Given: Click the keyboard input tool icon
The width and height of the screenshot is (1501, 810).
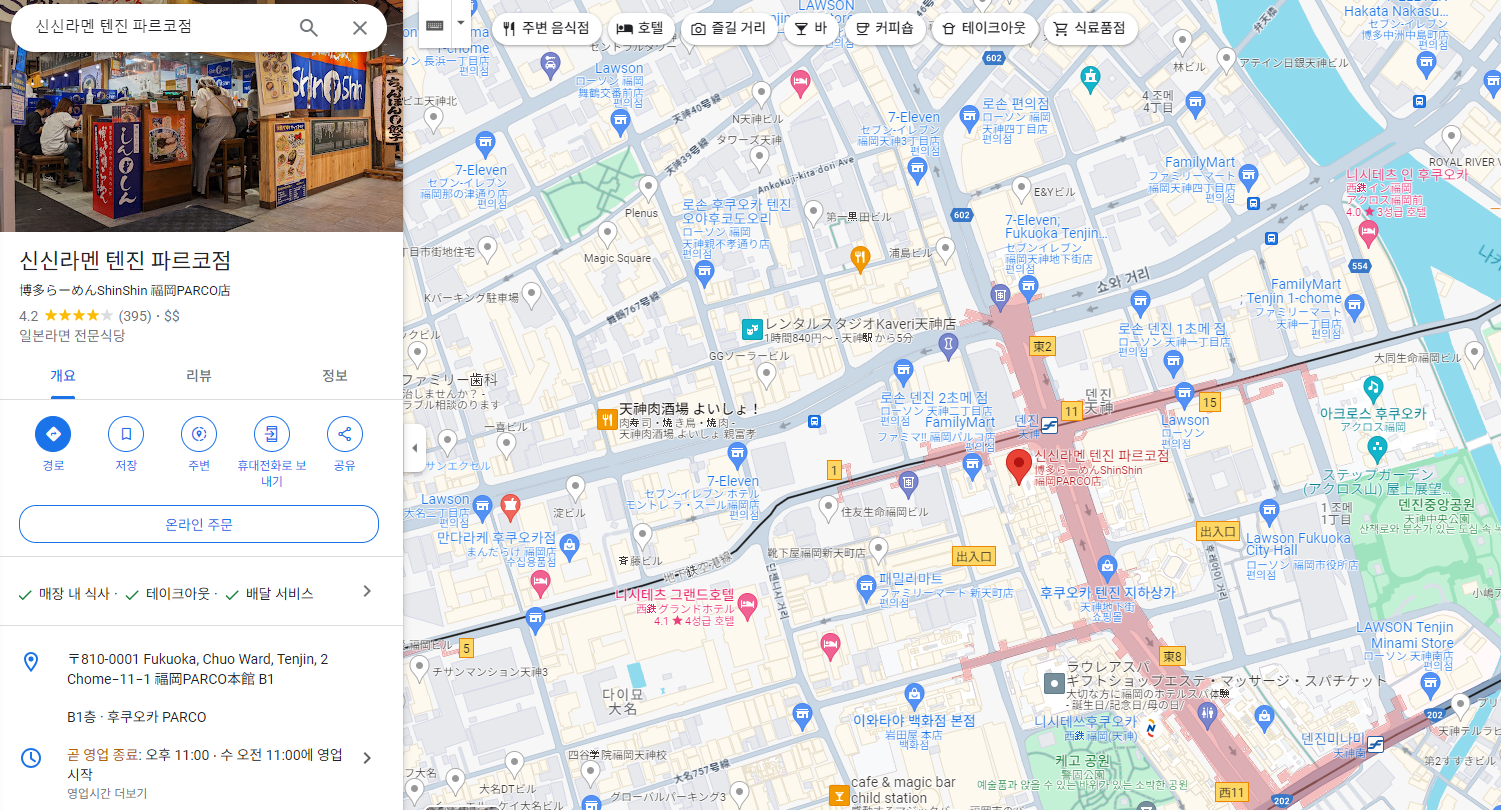Looking at the screenshot, I should click(x=434, y=25).
